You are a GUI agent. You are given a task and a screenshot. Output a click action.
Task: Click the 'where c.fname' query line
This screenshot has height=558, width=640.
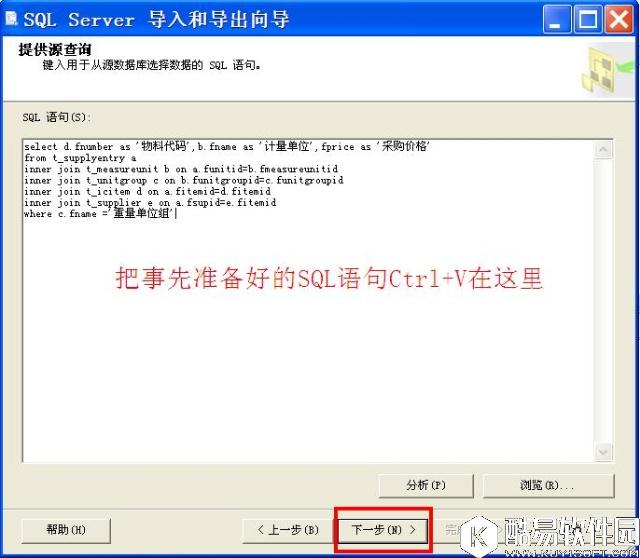100,213
